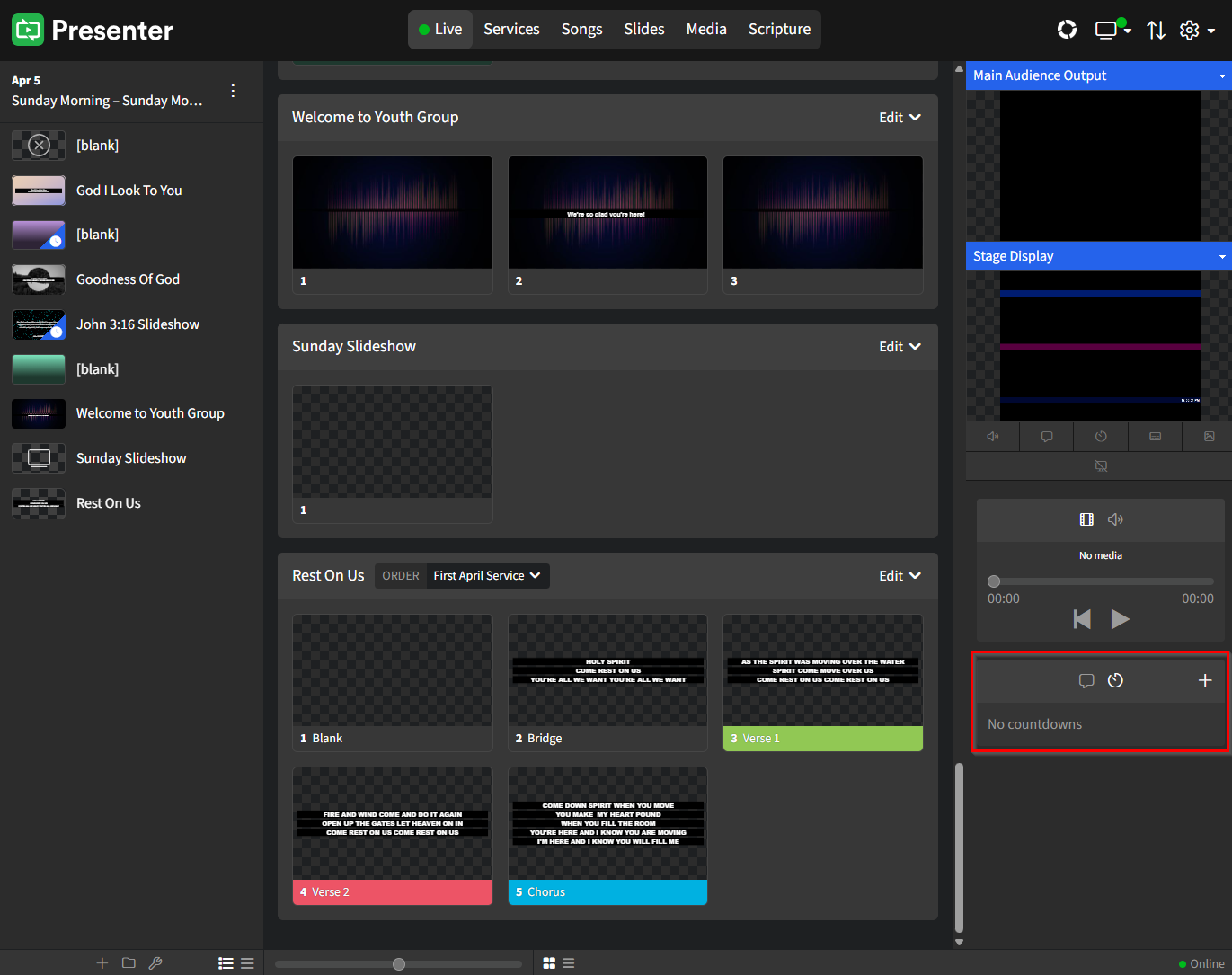Switch to the Songs tab

click(581, 29)
